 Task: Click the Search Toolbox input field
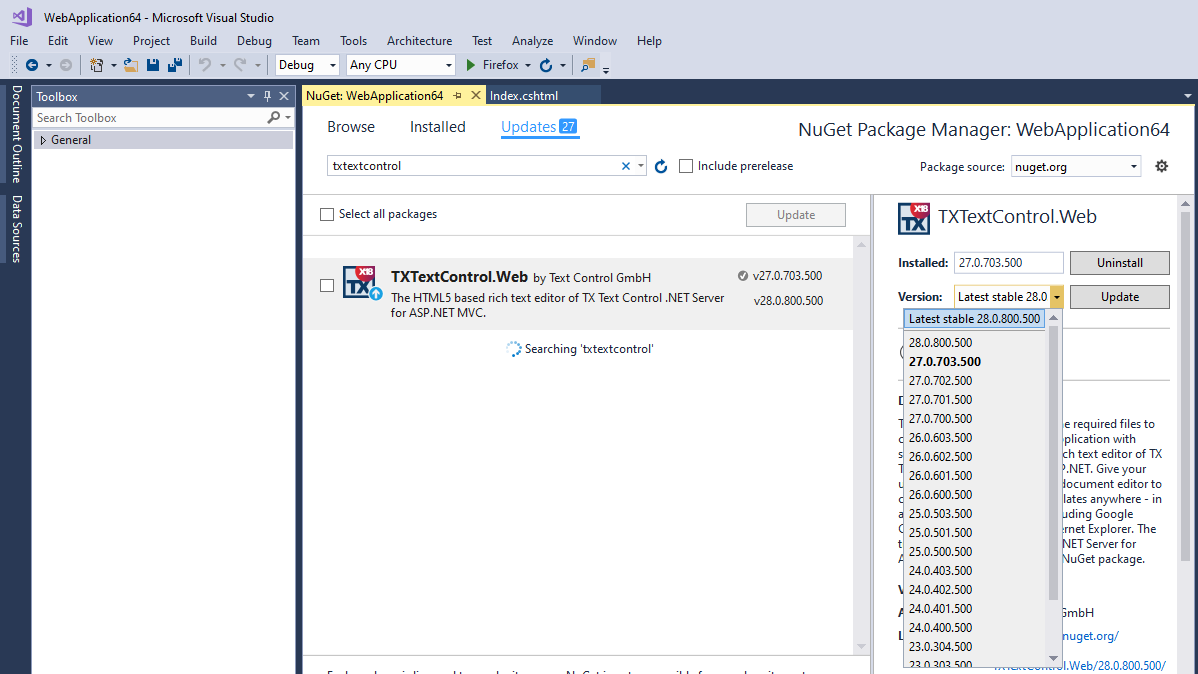point(149,118)
